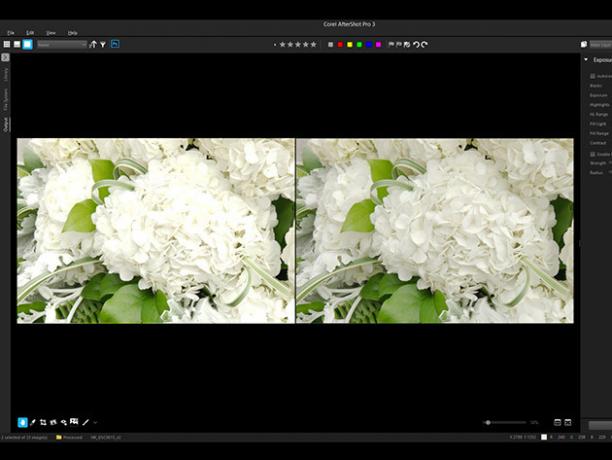
Task: Open the Help menu
Action: 72,33
